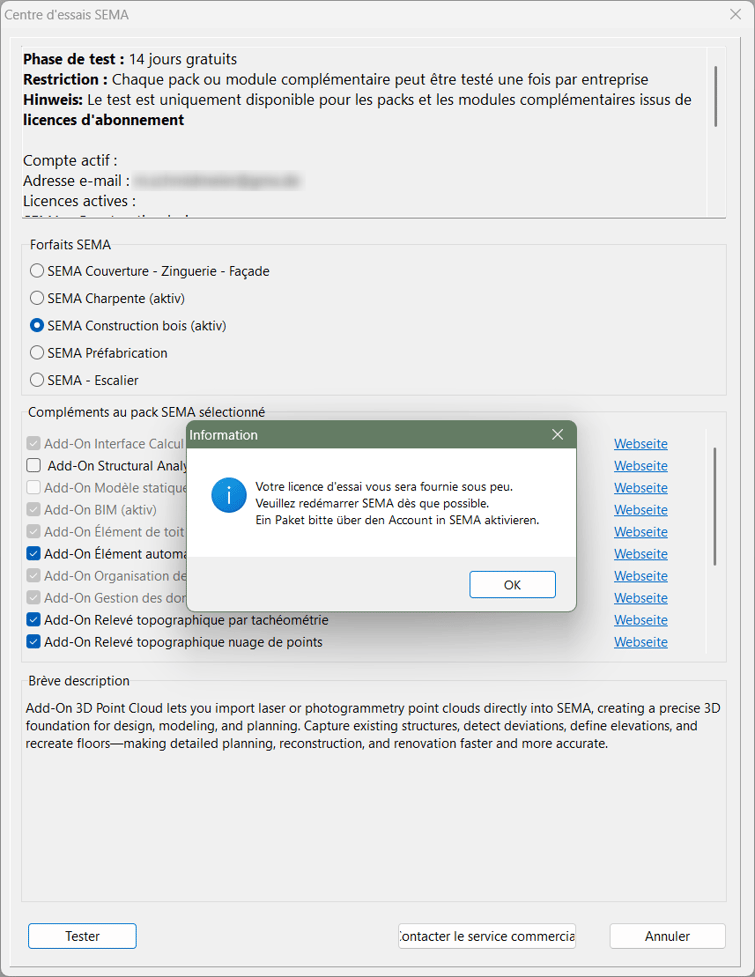This screenshot has height=977, width=755.
Task: Open Webseite link for nuage de points
Action: tap(640, 642)
